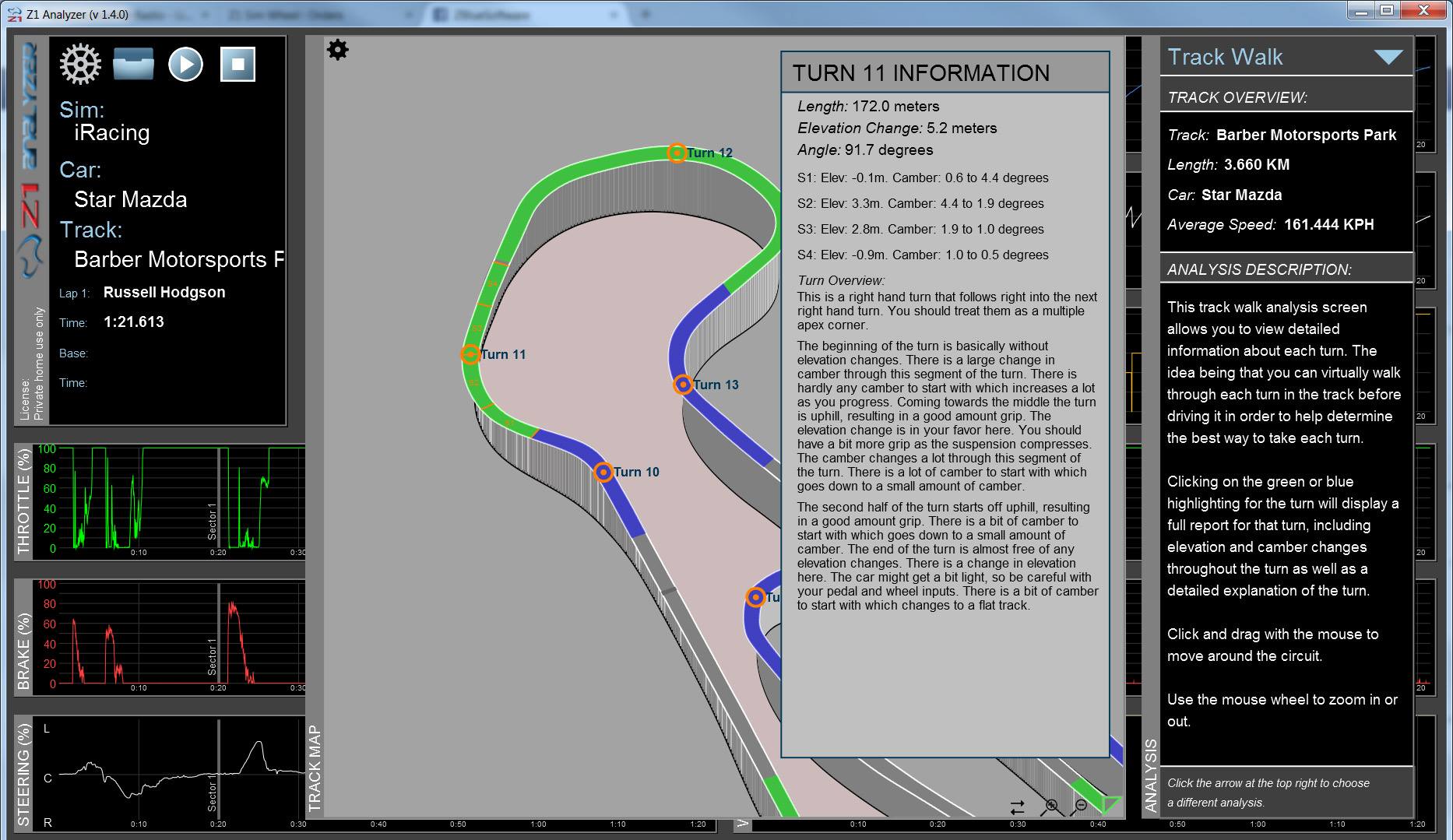Image resolution: width=1453 pixels, height=840 pixels.
Task: Zoom in on track map magnifier
Action: pyautogui.click(x=1050, y=807)
